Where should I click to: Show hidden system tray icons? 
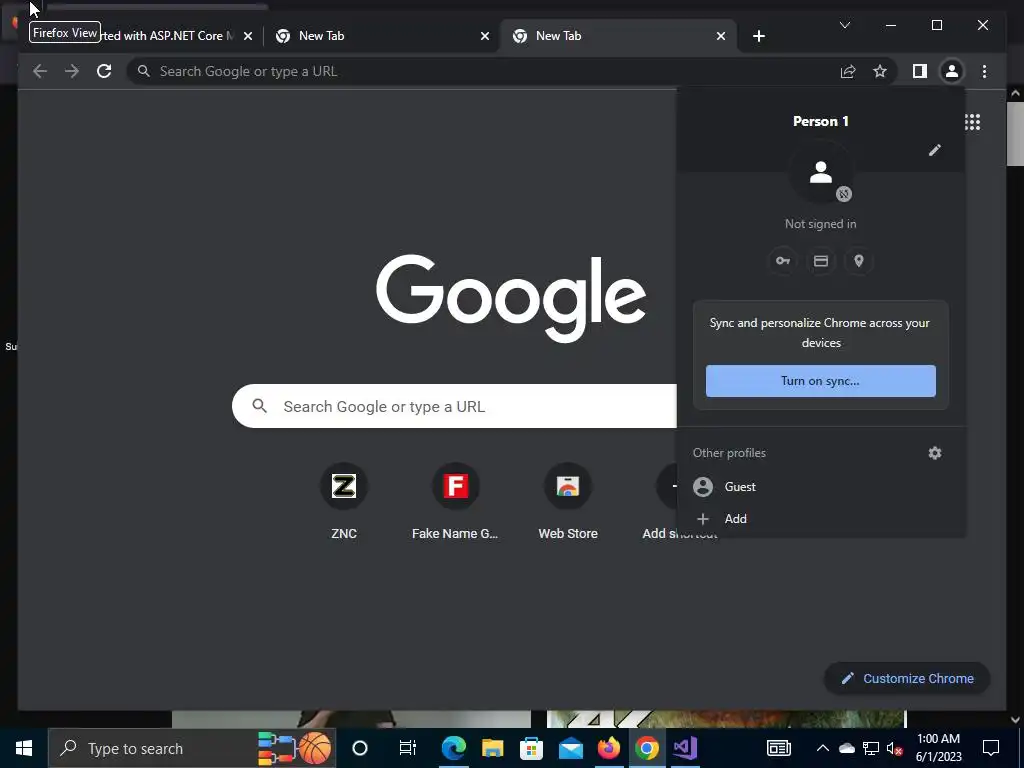pyautogui.click(x=823, y=748)
